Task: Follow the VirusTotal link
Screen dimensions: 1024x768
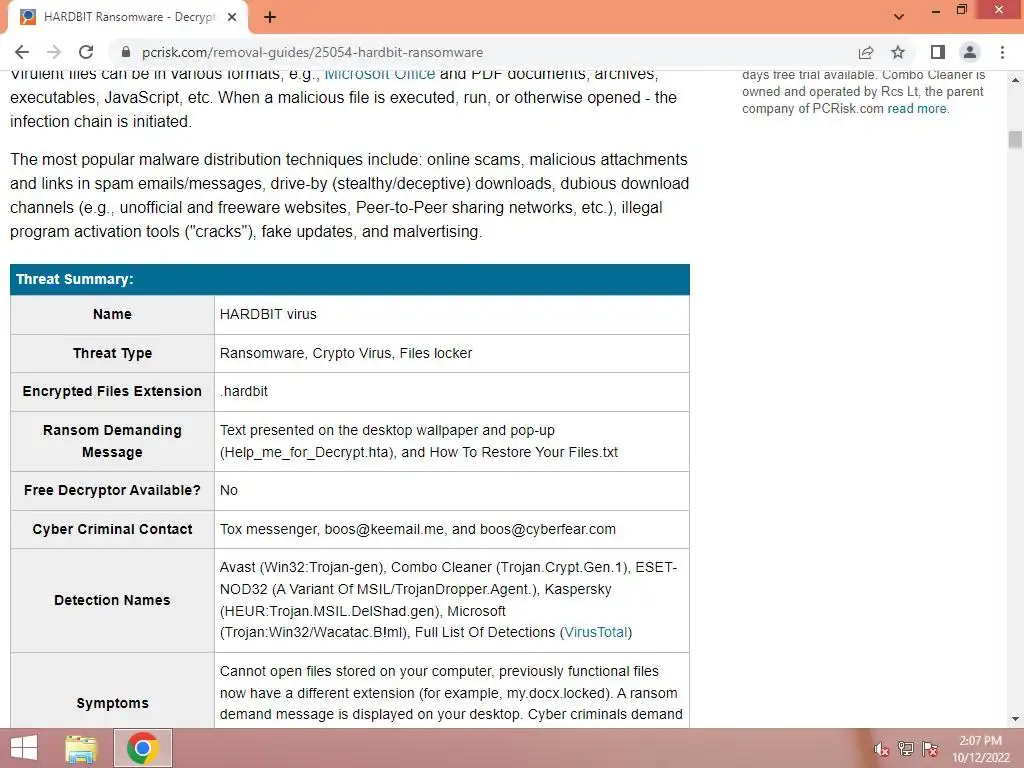Action: pos(596,632)
